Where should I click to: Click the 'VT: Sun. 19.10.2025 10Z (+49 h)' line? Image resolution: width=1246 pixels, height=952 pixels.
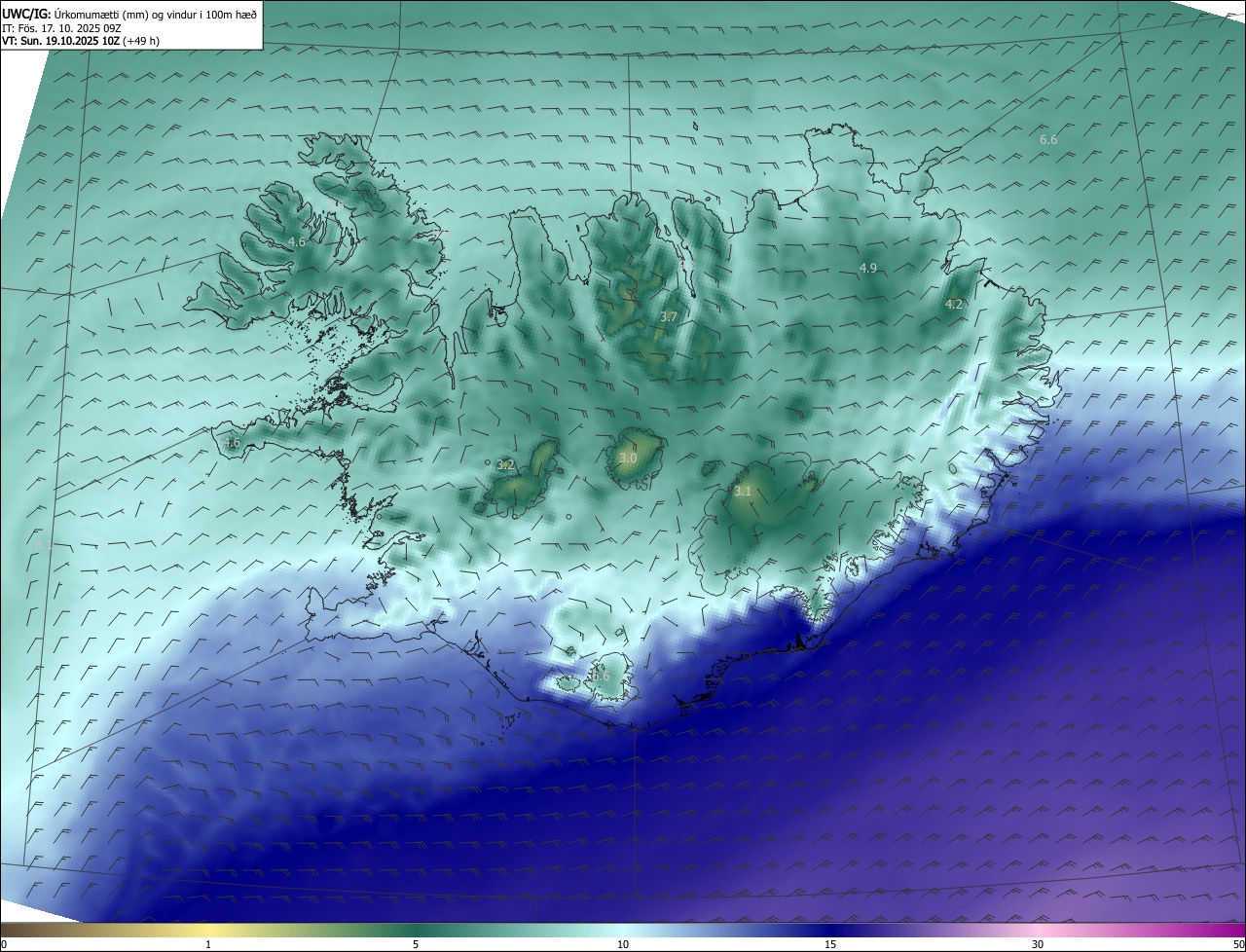click(81, 42)
